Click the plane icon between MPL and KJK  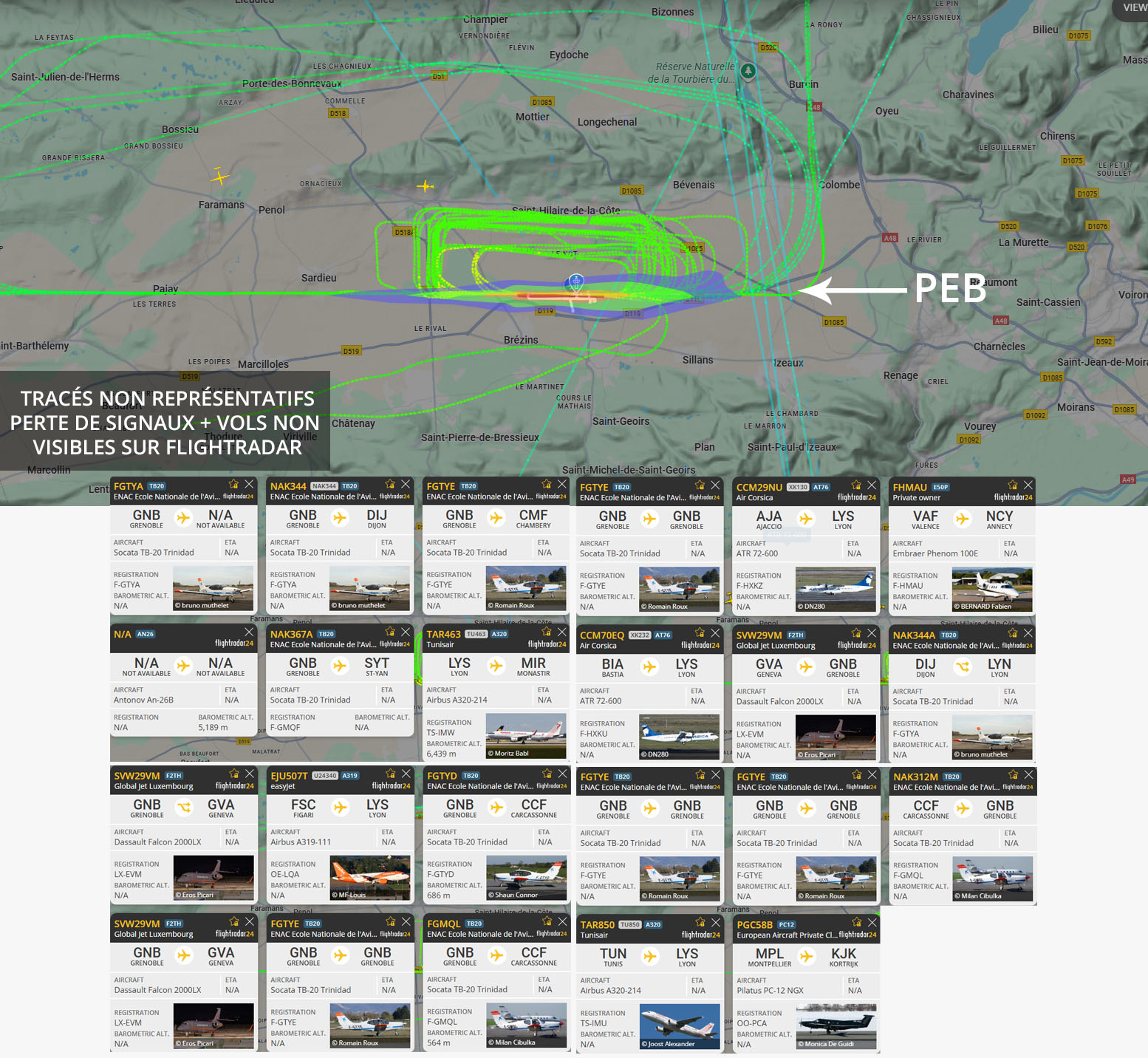click(x=807, y=957)
